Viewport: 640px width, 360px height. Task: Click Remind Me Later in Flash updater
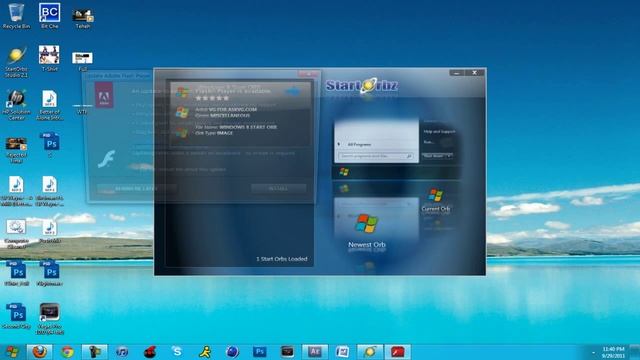136,189
